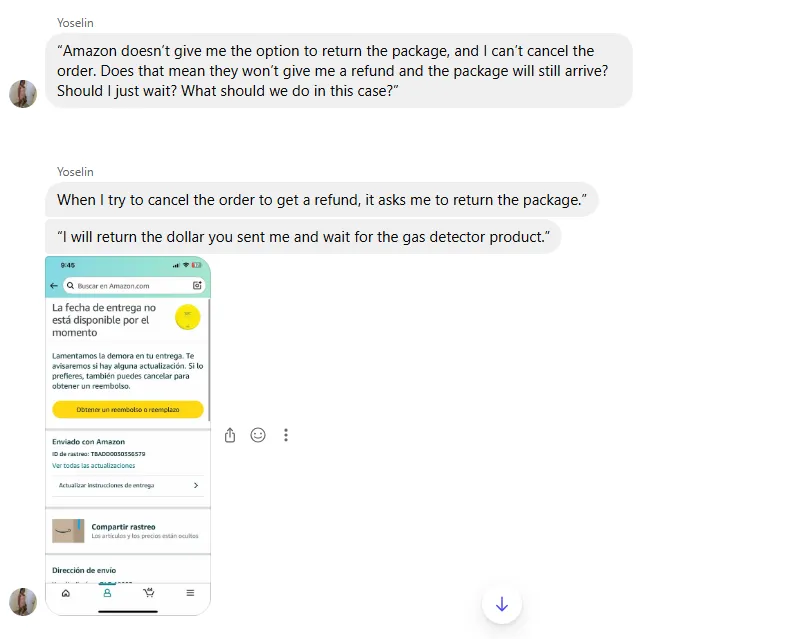This screenshot has height=639, width=805.
Task: Expand 'Actualizar instrucciones de entrega' chevron
Action: [x=196, y=485]
